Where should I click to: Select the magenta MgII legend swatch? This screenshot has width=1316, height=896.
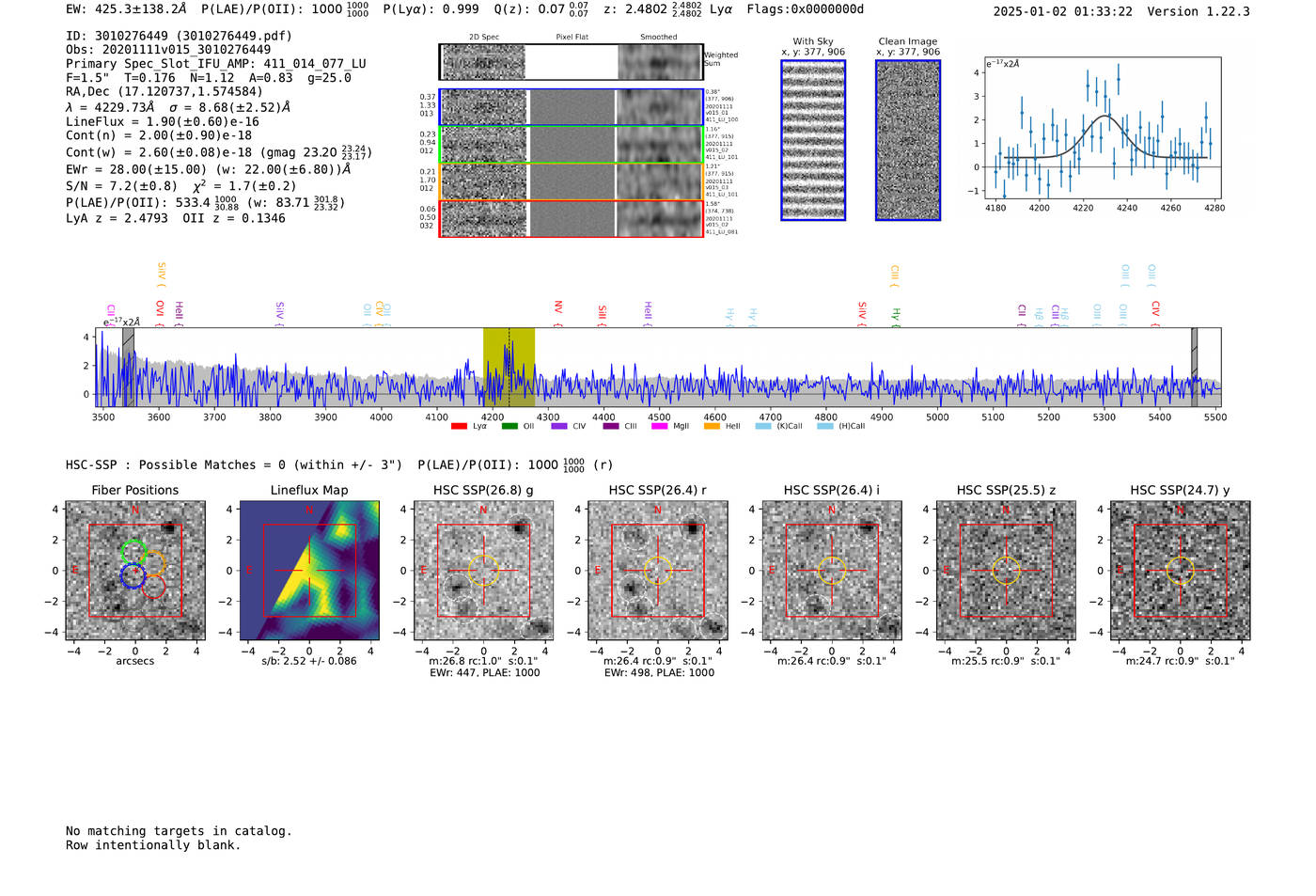coord(660,426)
